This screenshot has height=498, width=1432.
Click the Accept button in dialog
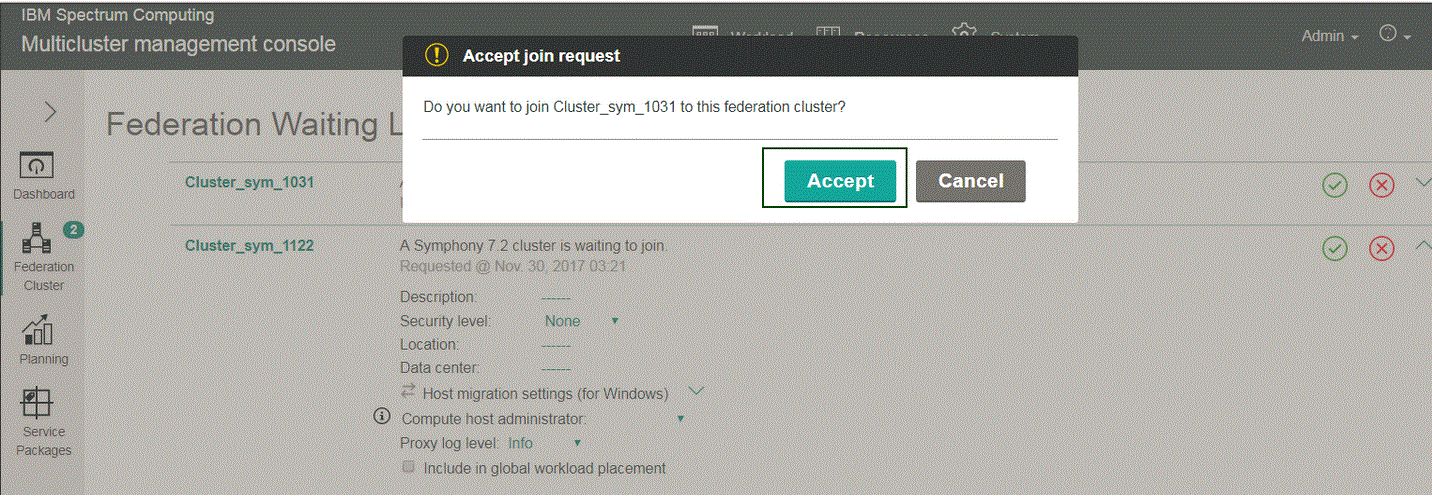pyautogui.click(x=840, y=181)
